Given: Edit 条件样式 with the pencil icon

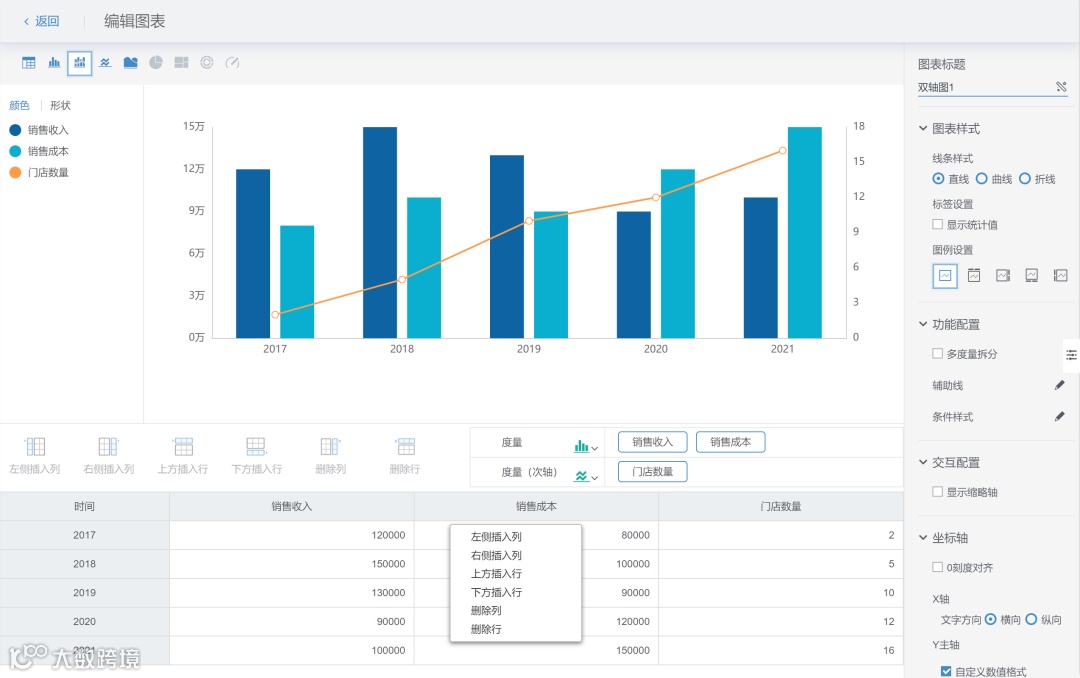Looking at the screenshot, I should click(x=1059, y=416).
